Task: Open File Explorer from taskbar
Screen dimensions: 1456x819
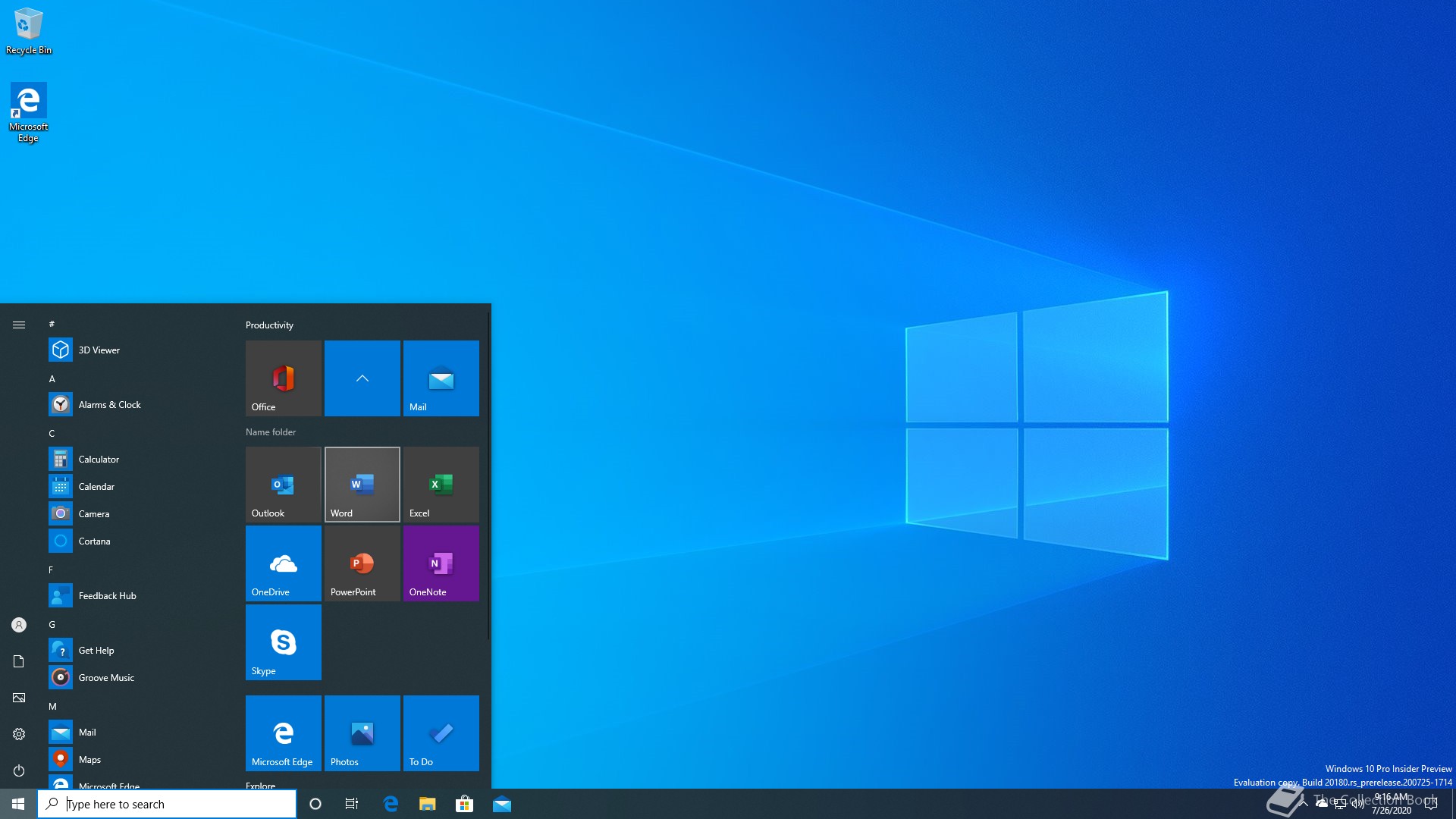Action: click(x=428, y=804)
